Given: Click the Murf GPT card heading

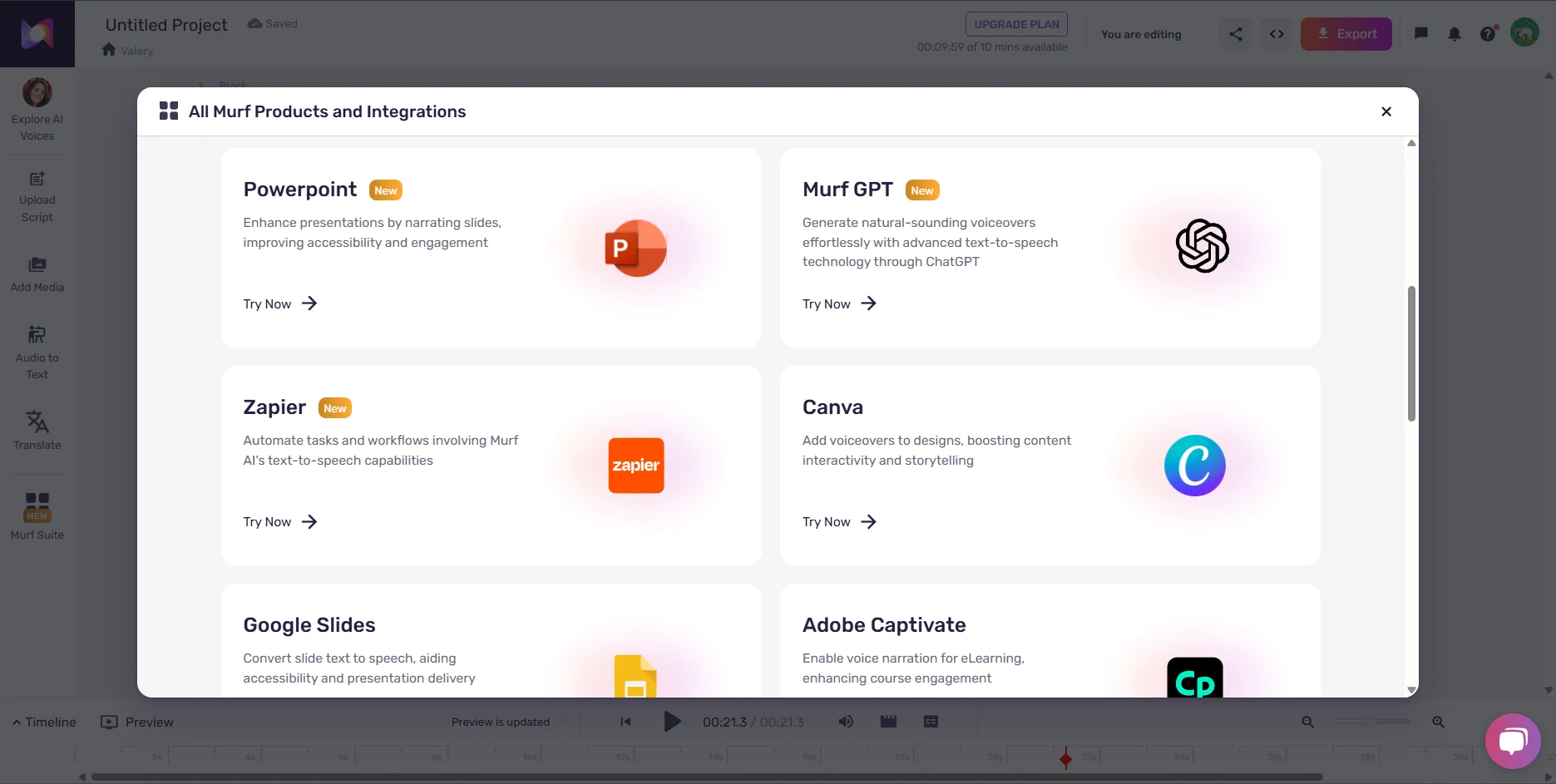Looking at the screenshot, I should (847, 190).
